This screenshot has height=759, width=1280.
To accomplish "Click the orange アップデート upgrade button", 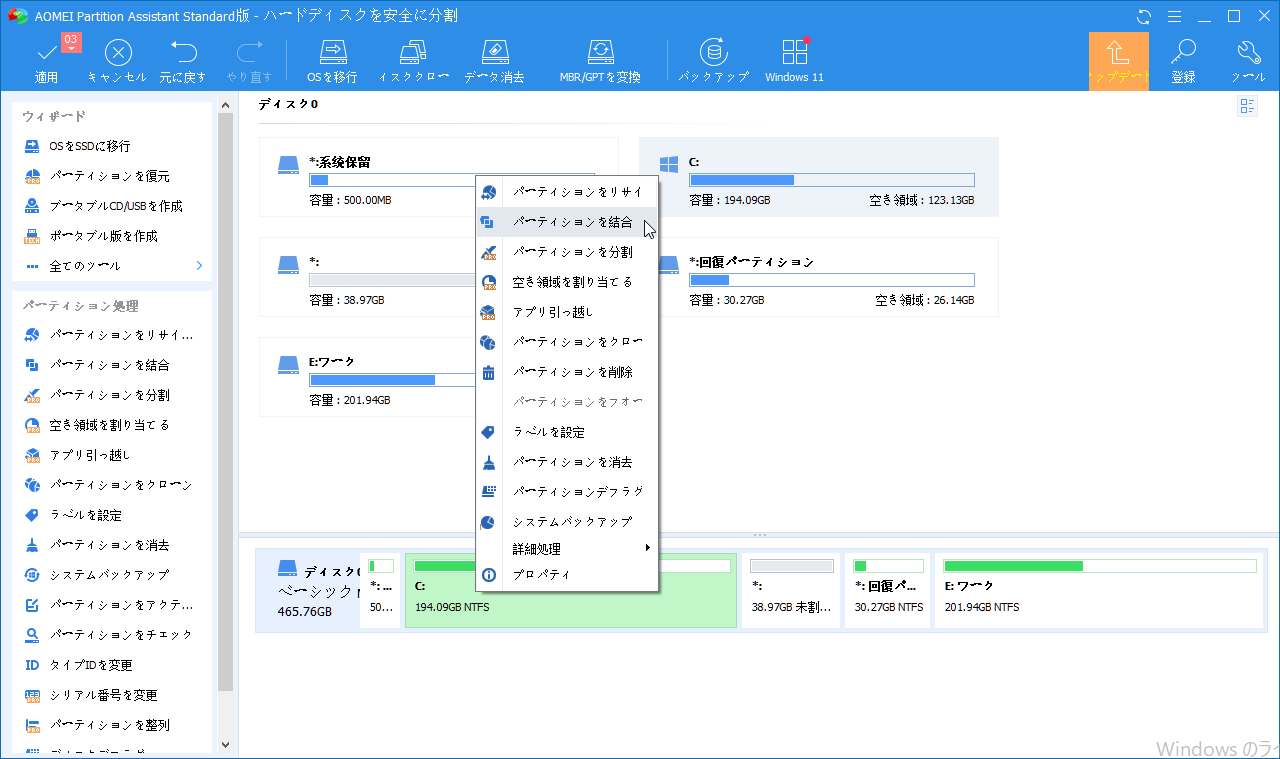I will click(1118, 61).
